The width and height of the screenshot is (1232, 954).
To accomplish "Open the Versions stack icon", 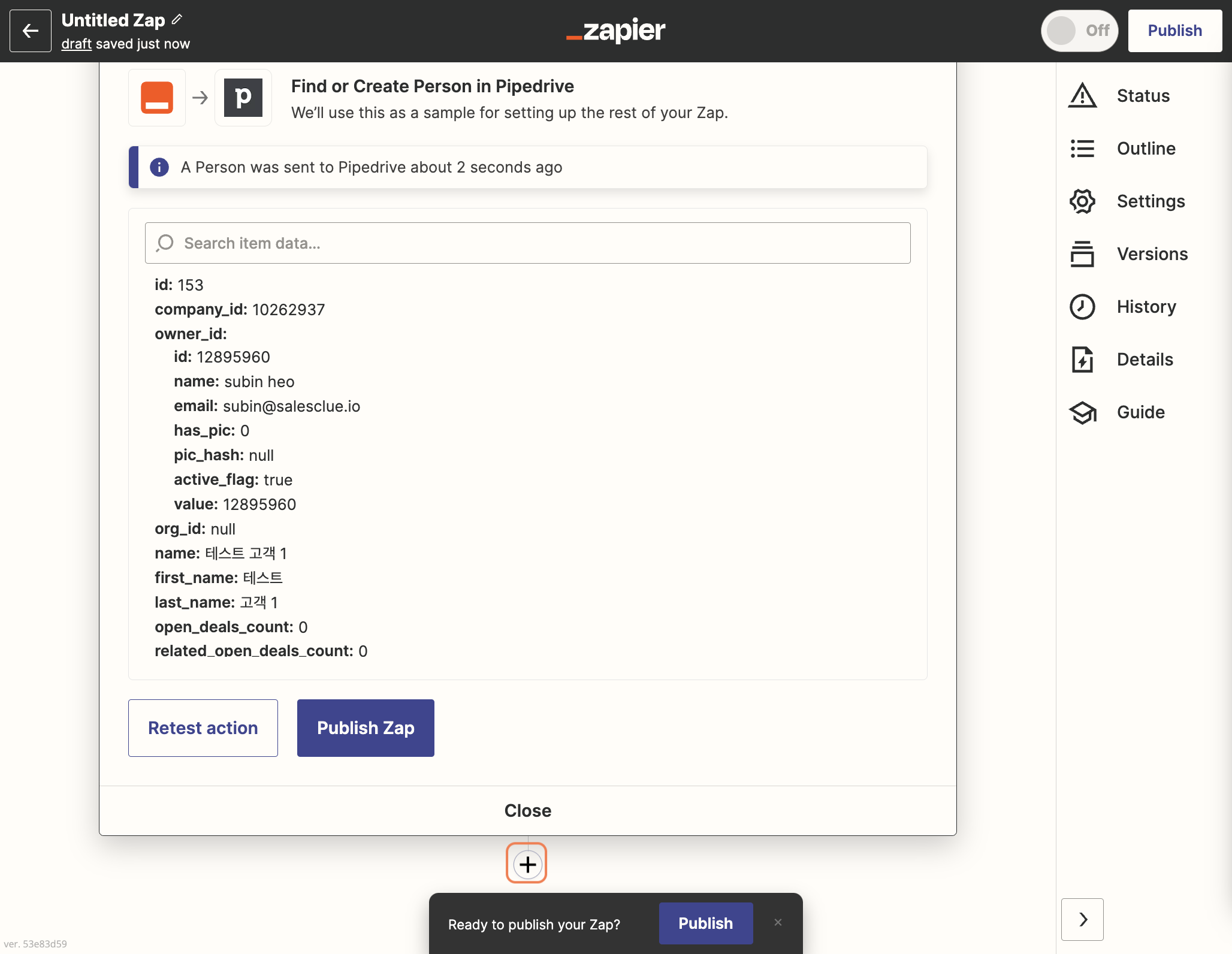I will click(x=1082, y=254).
